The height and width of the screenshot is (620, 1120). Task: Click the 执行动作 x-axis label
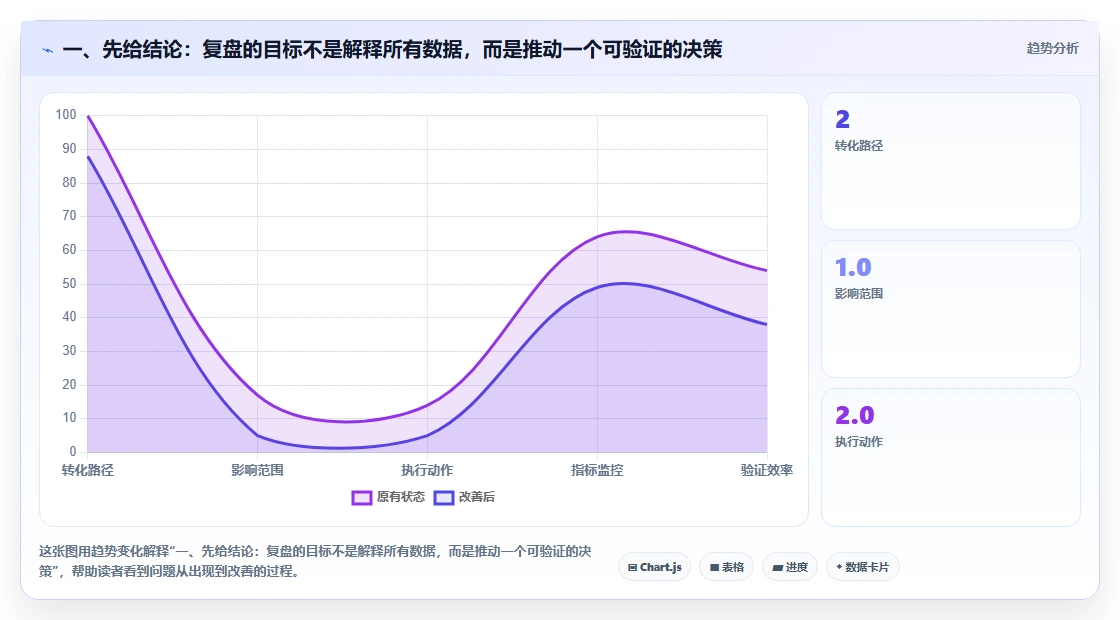click(427, 470)
